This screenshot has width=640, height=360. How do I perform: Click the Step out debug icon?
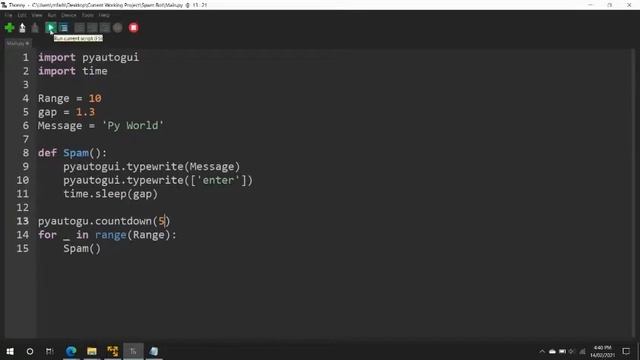(105, 28)
